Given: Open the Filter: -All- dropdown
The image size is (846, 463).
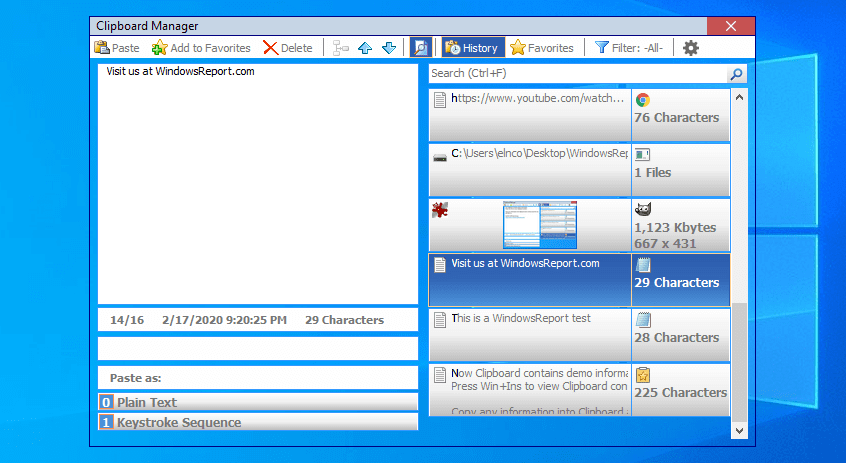Looking at the screenshot, I should coord(629,48).
